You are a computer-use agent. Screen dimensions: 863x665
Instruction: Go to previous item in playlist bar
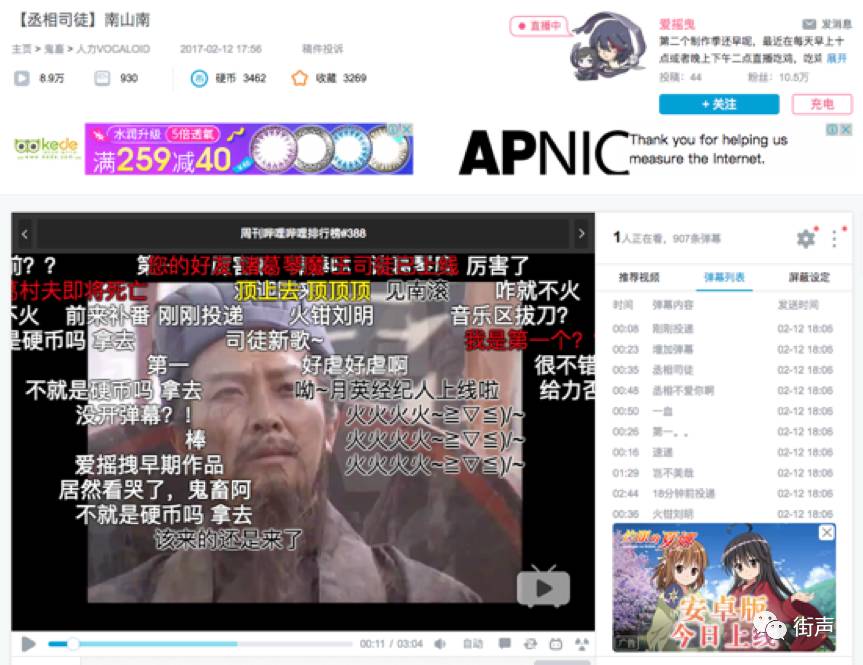pos(24,234)
